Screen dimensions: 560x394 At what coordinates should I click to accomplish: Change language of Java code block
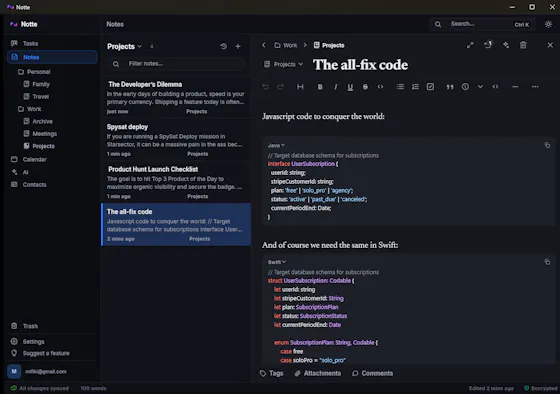click(276, 145)
